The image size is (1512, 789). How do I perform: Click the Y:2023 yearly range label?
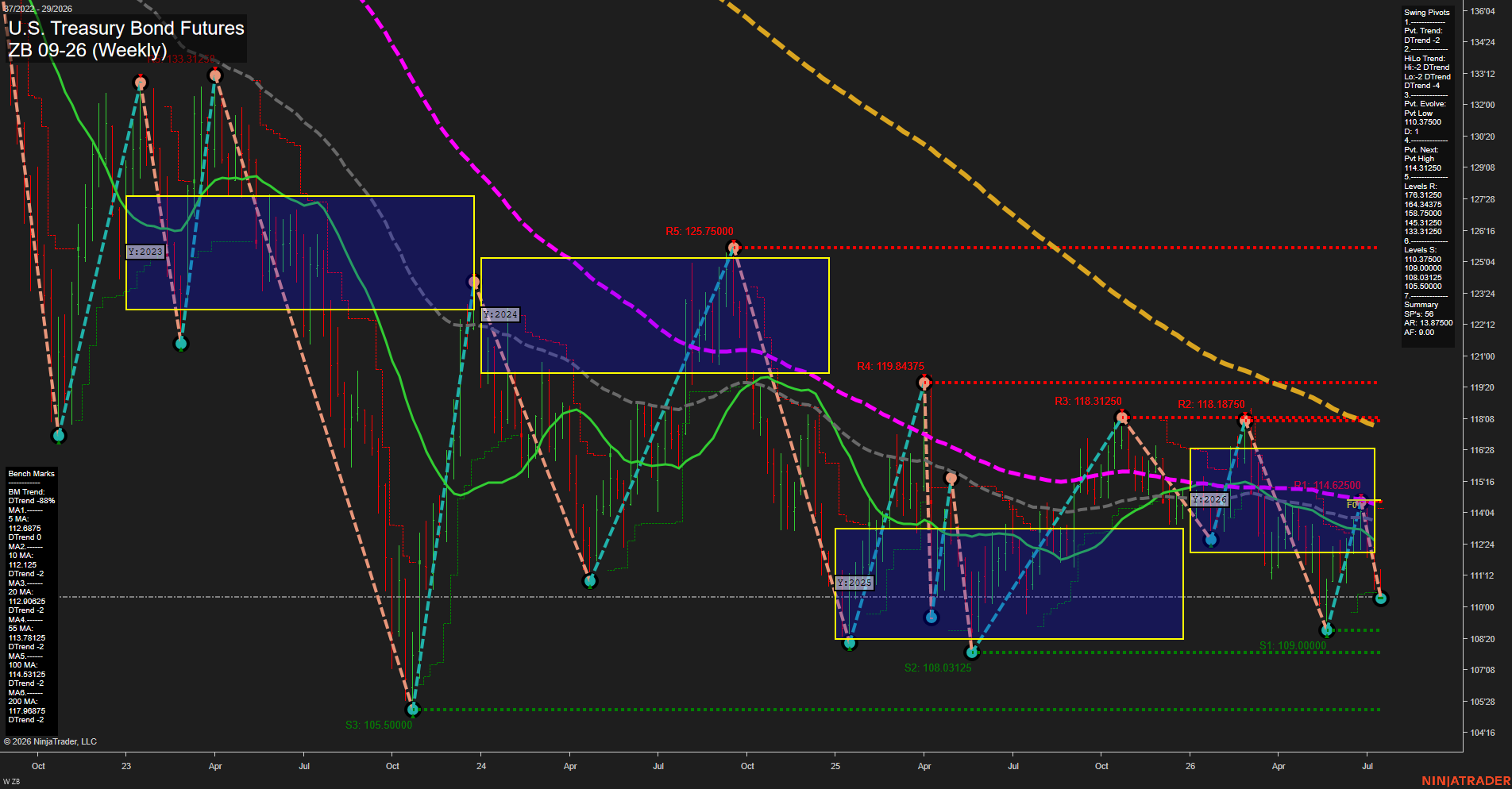[x=145, y=252]
